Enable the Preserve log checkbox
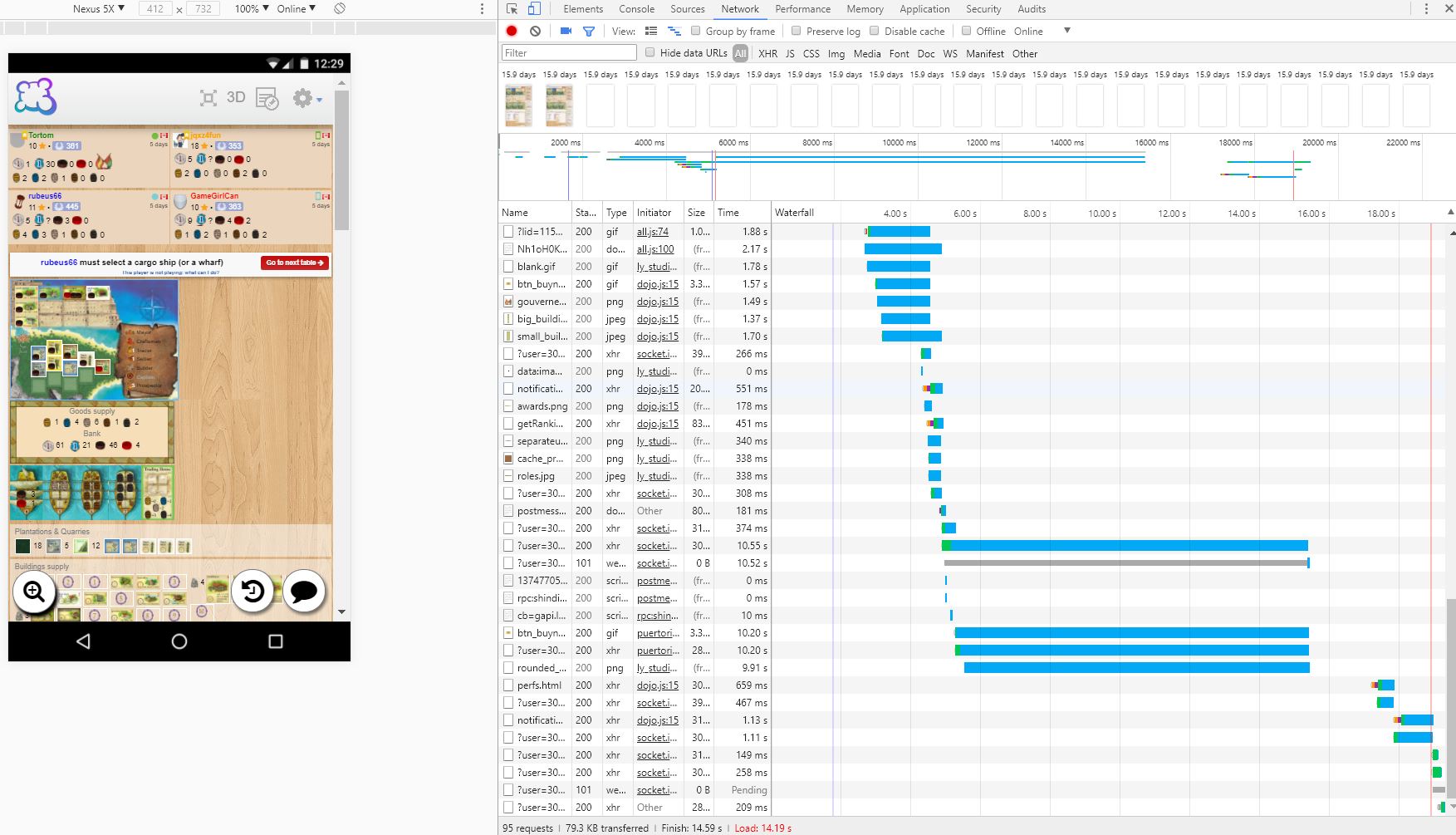The height and width of the screenshot is (835, 1456). pos(796,31)
